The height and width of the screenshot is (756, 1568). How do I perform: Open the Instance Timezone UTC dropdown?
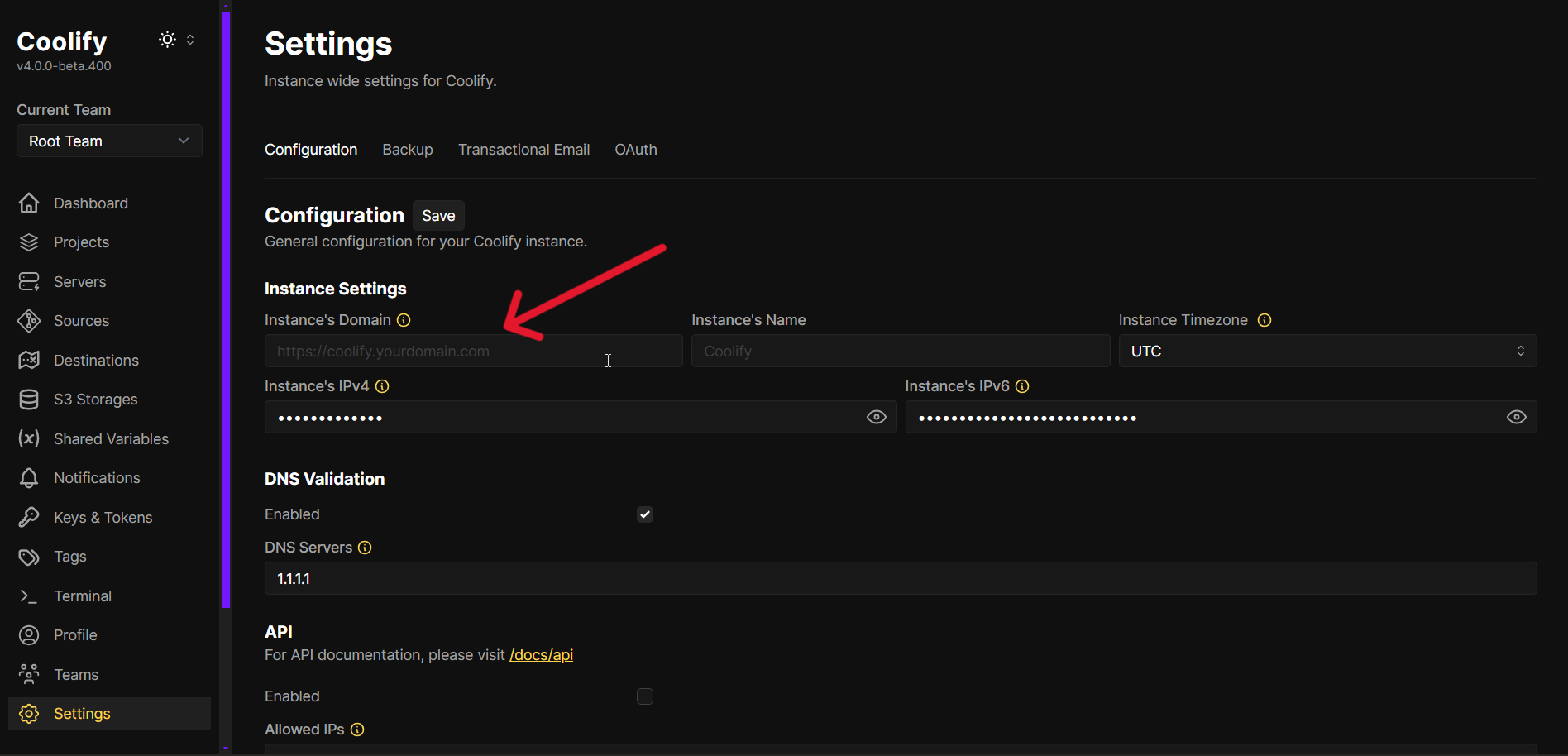[1327, 351]
